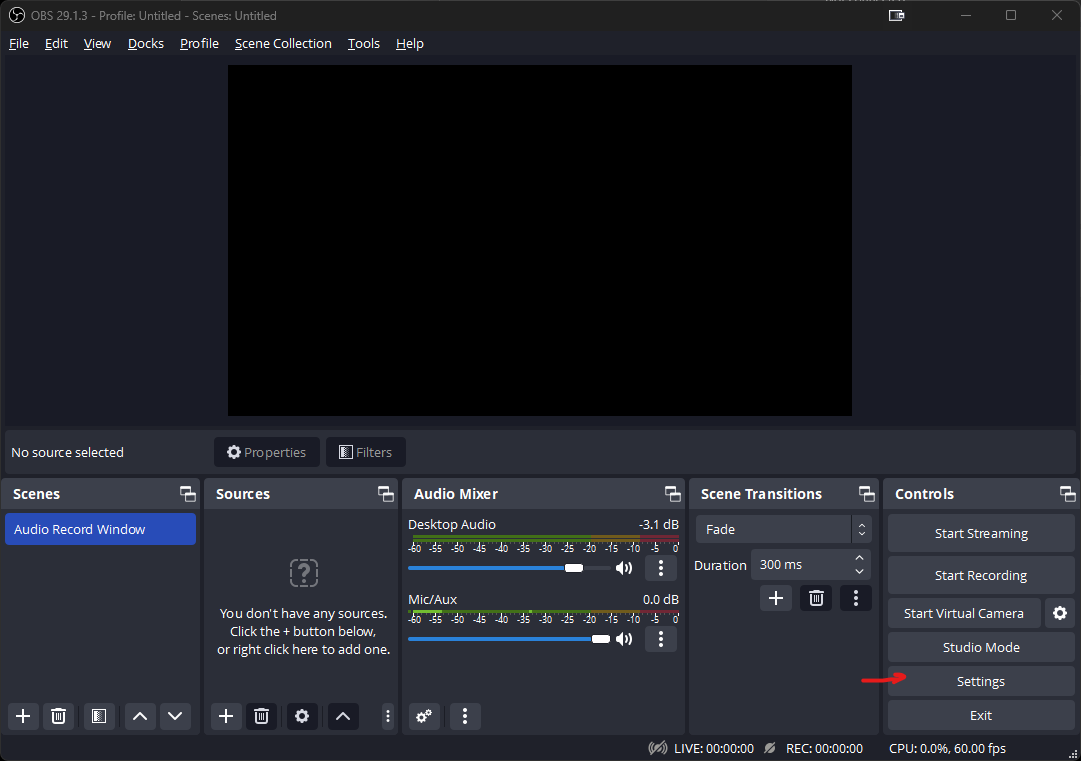Open the Tools menu

pyautogui.click(x=363, y=43)
